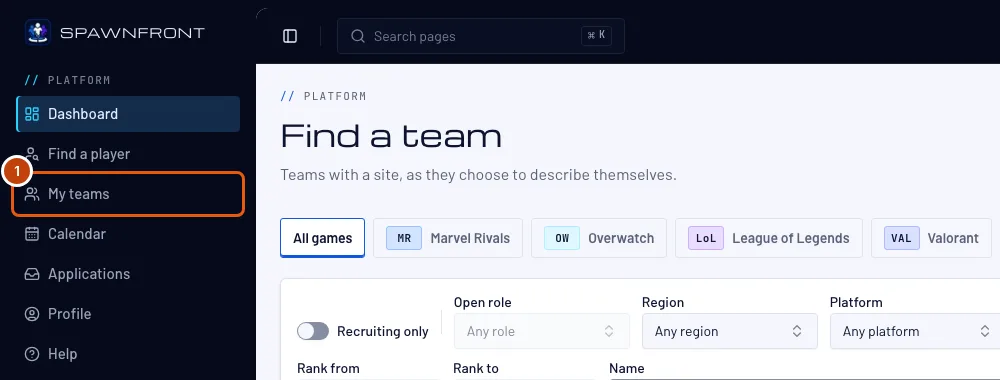The width and height of the screenshot is (1000, 380).
Task: Toggle the sidebar panel icon
Action: coord(290,36)
